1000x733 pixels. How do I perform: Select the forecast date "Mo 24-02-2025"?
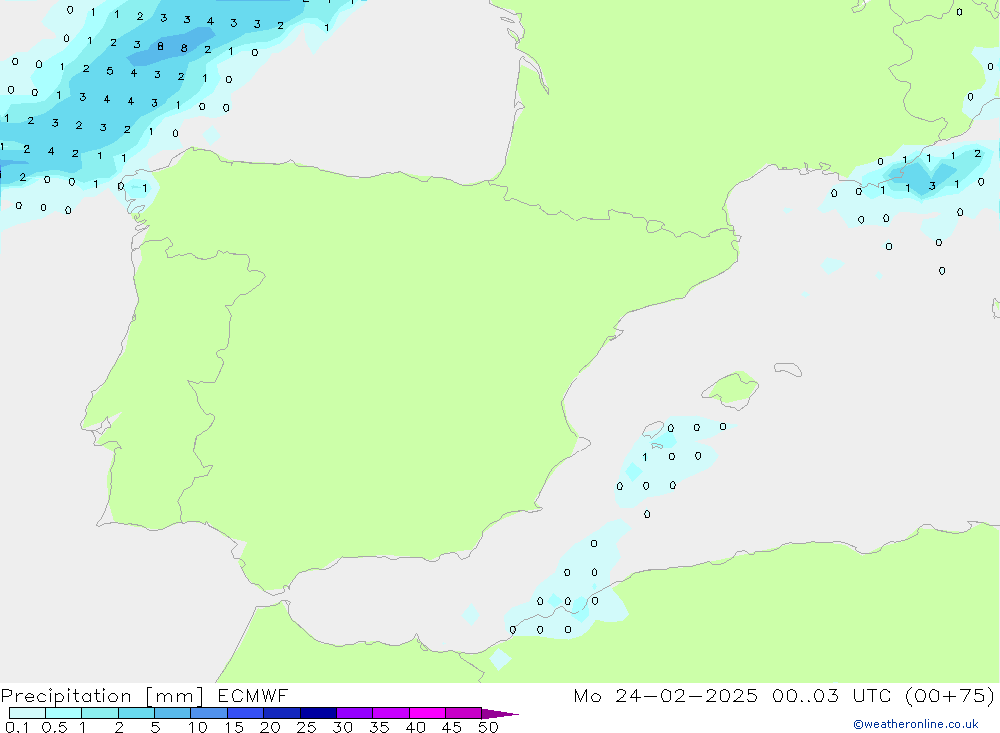click(665, 695)
